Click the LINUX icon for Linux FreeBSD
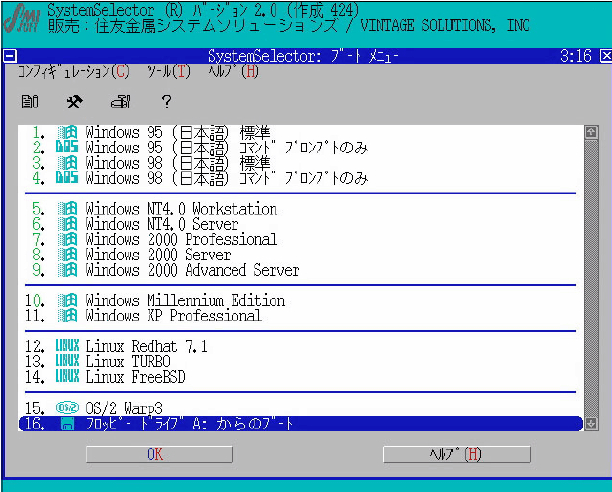The width and height of the screenshot is (612, 492). point(67,377)
